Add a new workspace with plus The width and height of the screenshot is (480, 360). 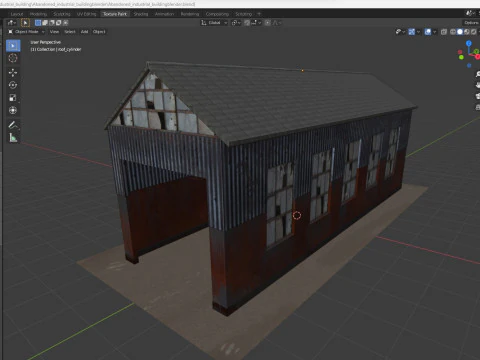tap(259, 14)
